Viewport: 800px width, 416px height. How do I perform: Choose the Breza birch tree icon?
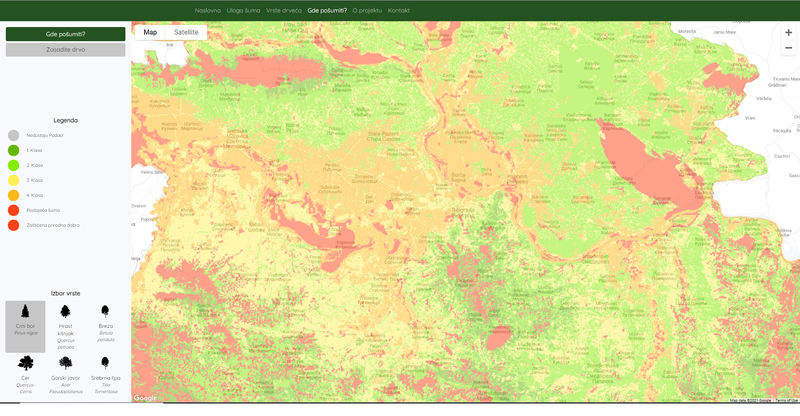point(105,314)
